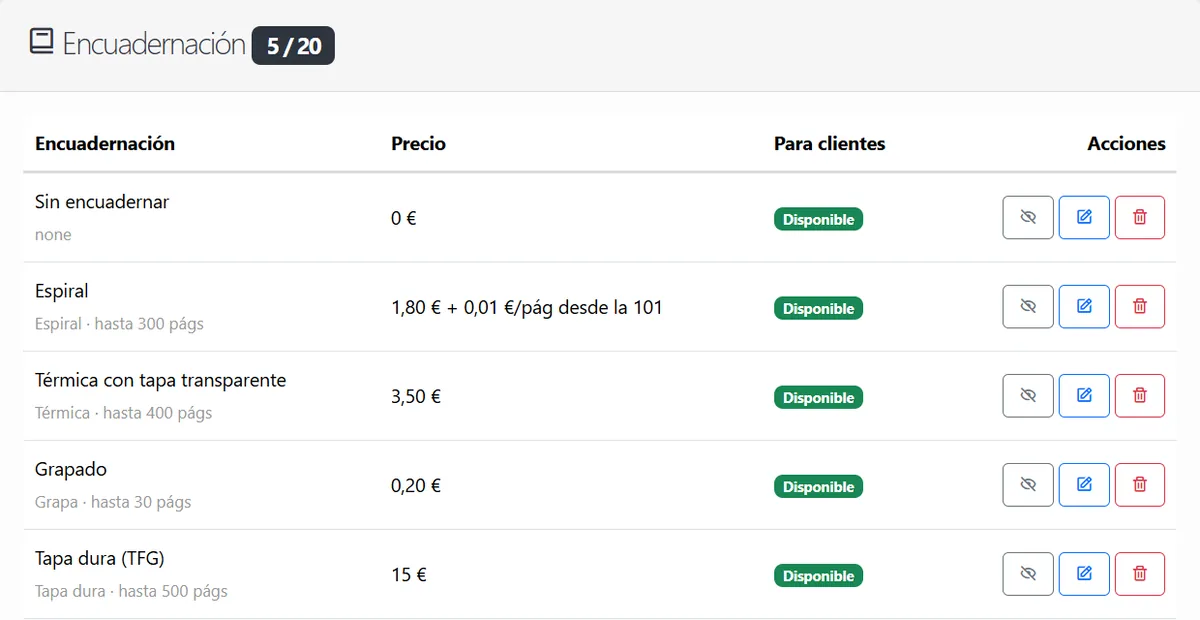Edit the Térmica con tapa transparente binding

[x=1084, y=396]
